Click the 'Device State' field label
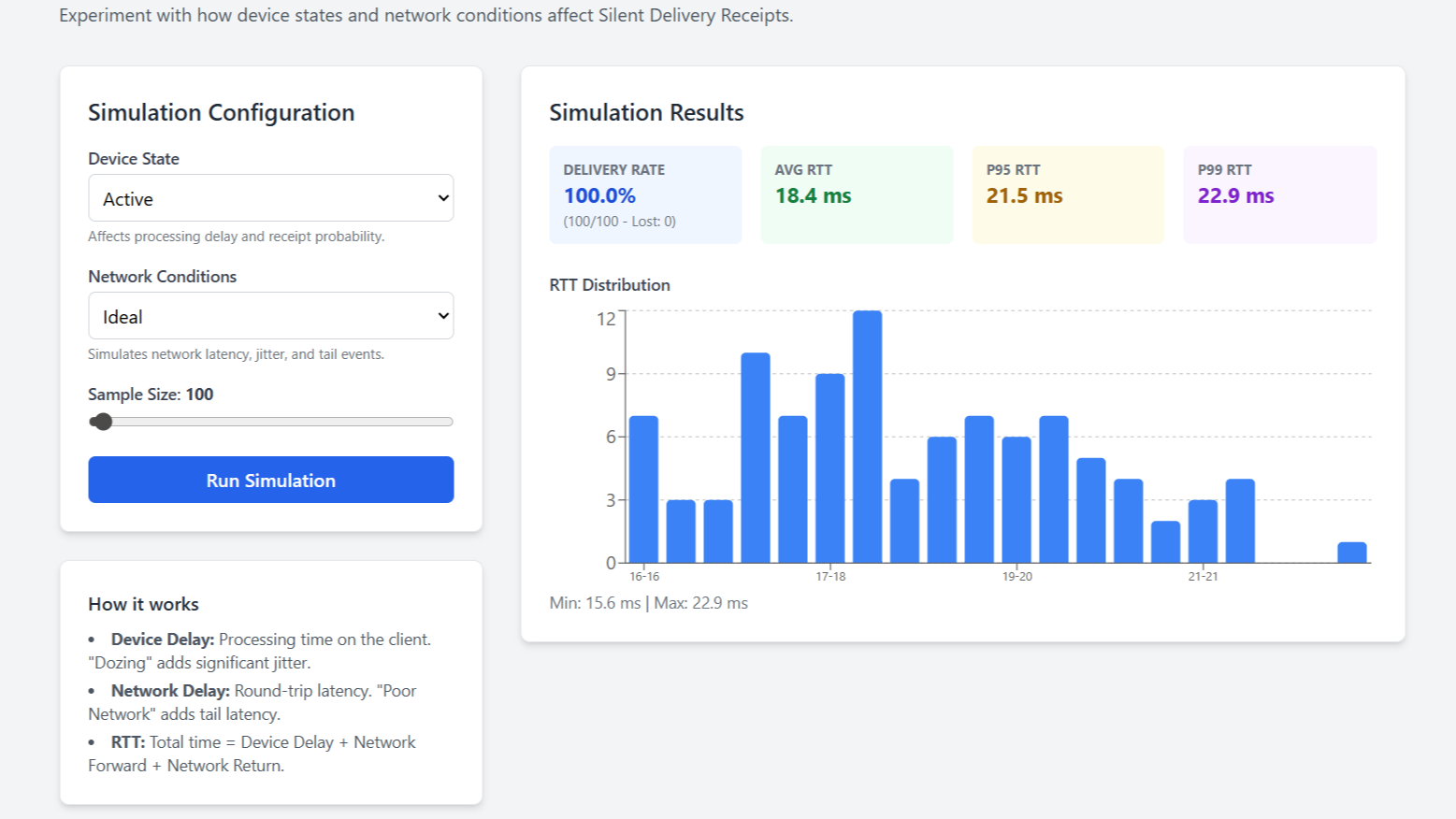 (x=134, y=159)
